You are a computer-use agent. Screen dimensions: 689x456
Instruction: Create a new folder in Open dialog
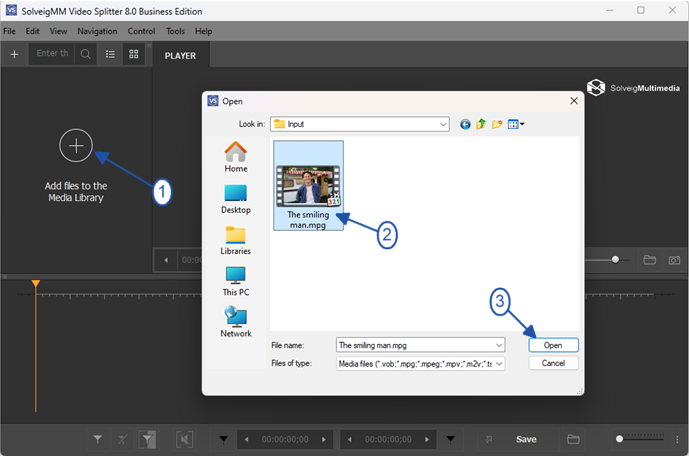click(497, 124)
